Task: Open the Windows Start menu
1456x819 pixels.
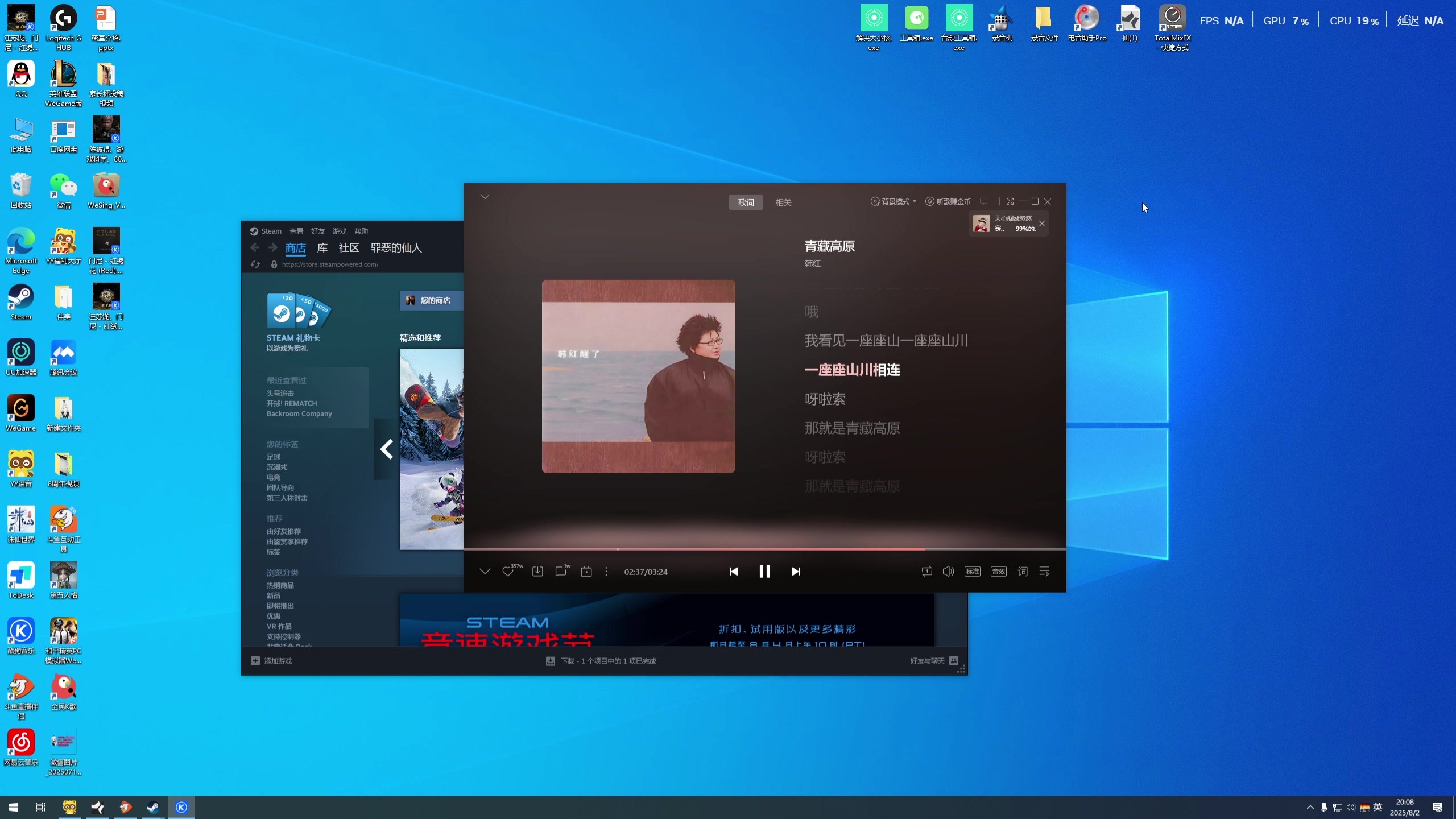Action: [14, 807]
